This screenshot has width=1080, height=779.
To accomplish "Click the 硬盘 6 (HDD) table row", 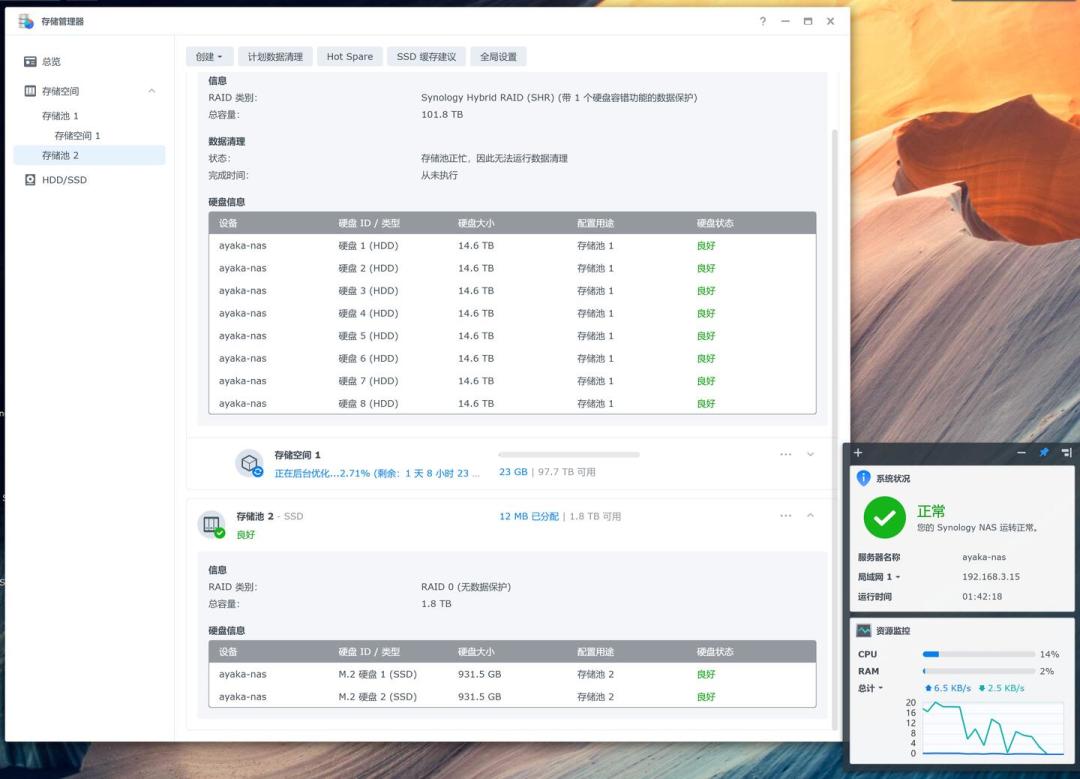I will click(x=512, y=358).
